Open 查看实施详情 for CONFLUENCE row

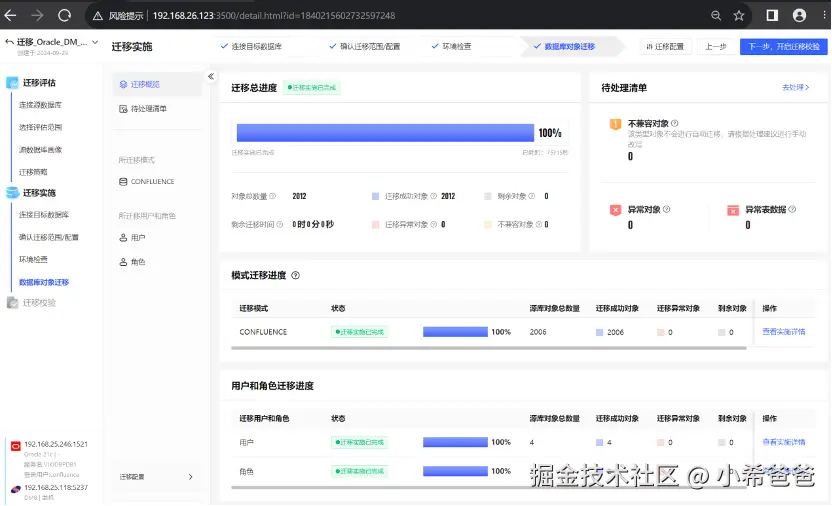[x=784, y=332]
